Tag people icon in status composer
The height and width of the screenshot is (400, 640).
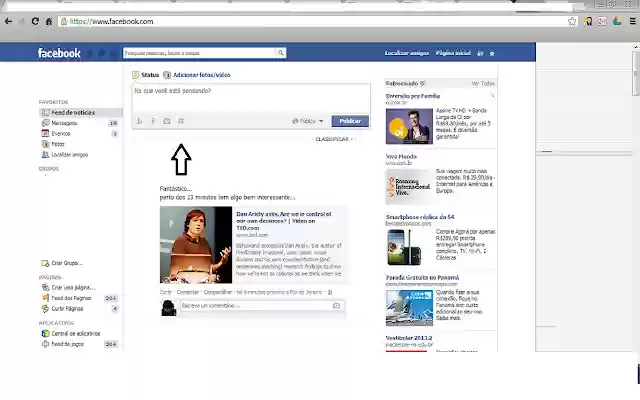click(x=139, y=121)
